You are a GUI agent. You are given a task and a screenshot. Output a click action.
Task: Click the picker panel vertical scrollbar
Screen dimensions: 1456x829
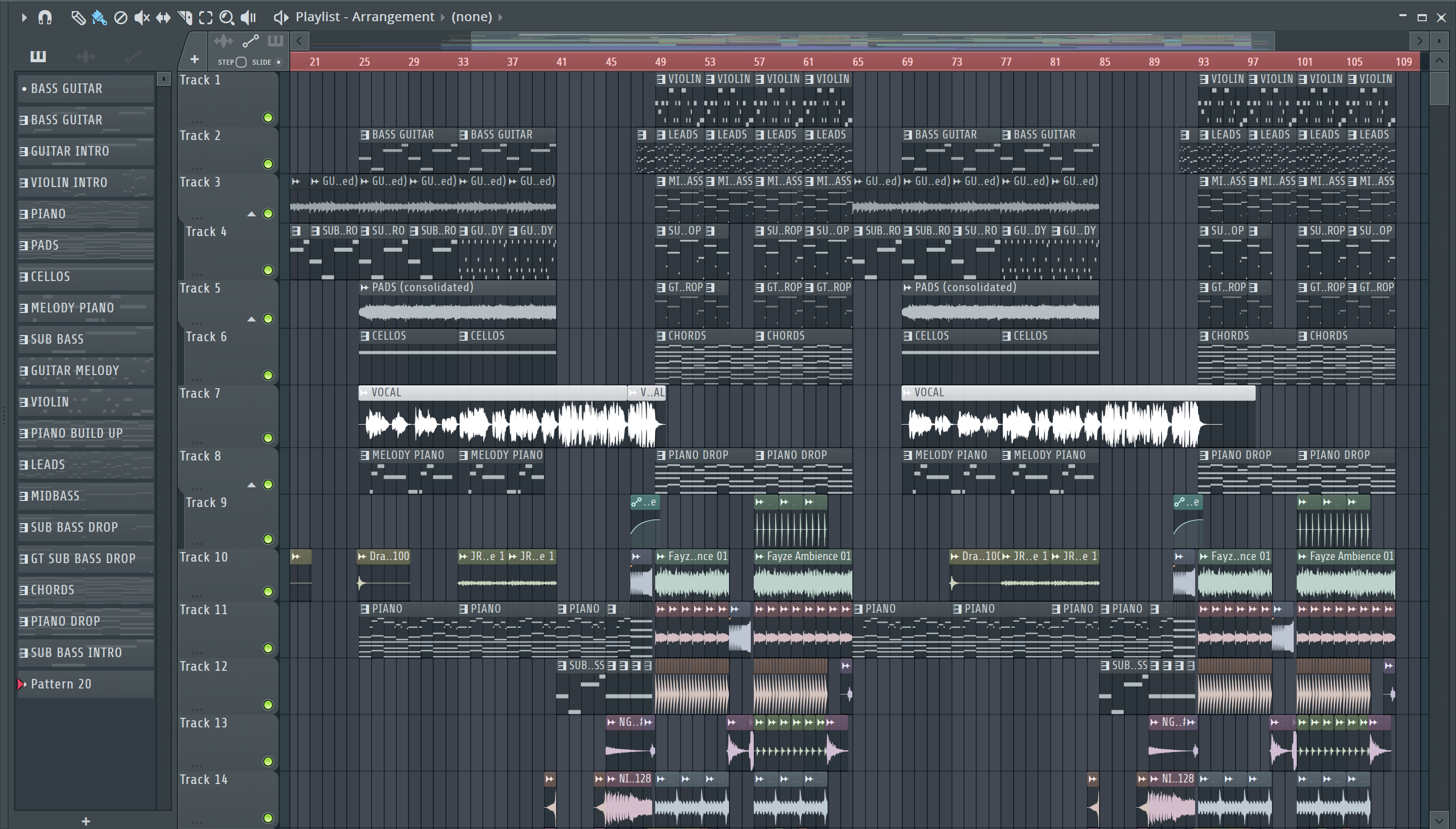pyautogui.click(x=163, y=447)
